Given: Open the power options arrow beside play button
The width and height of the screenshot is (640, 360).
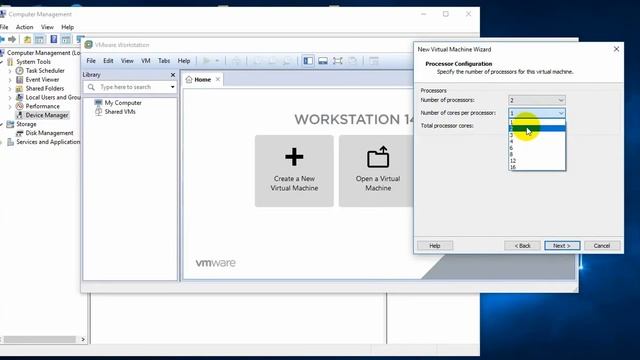Looking at the screenshot, I should pos(217,61).
